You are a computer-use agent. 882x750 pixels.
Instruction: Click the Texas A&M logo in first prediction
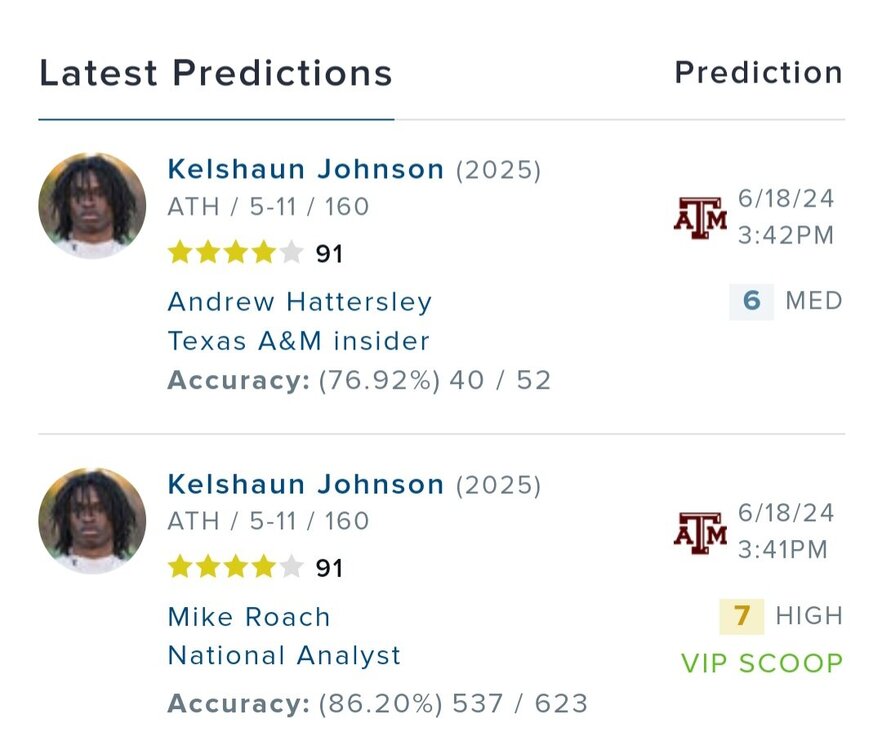(700, 217)
